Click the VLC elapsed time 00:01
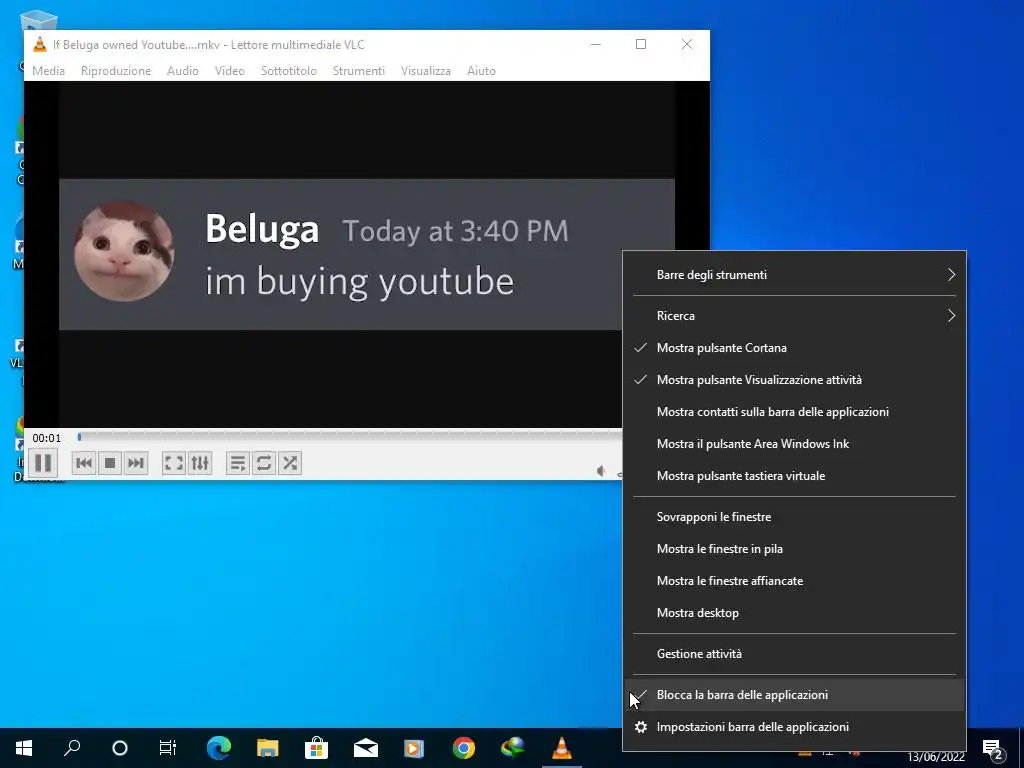Viewport: 1024px width, 768px height. click(46, 438)
